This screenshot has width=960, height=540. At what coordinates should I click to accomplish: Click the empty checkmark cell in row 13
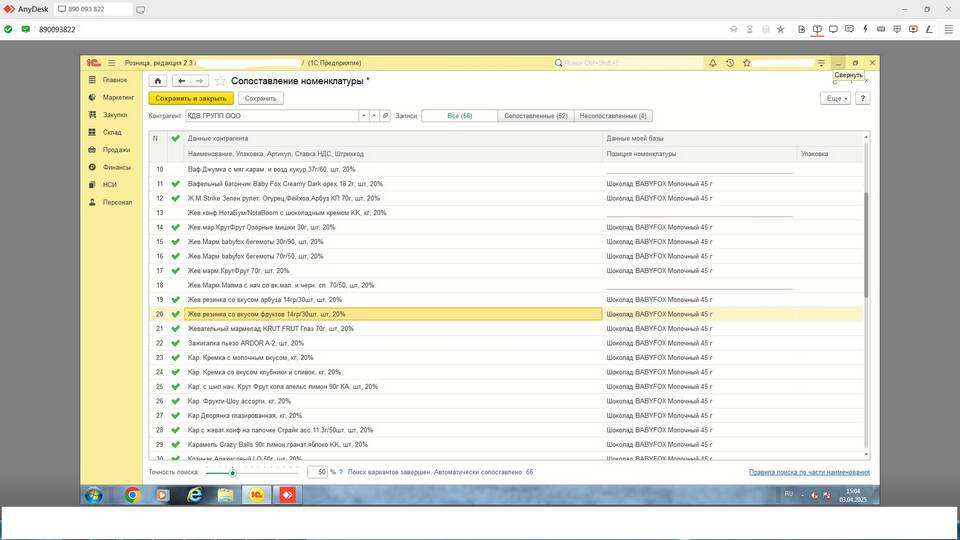pos(176,212)
